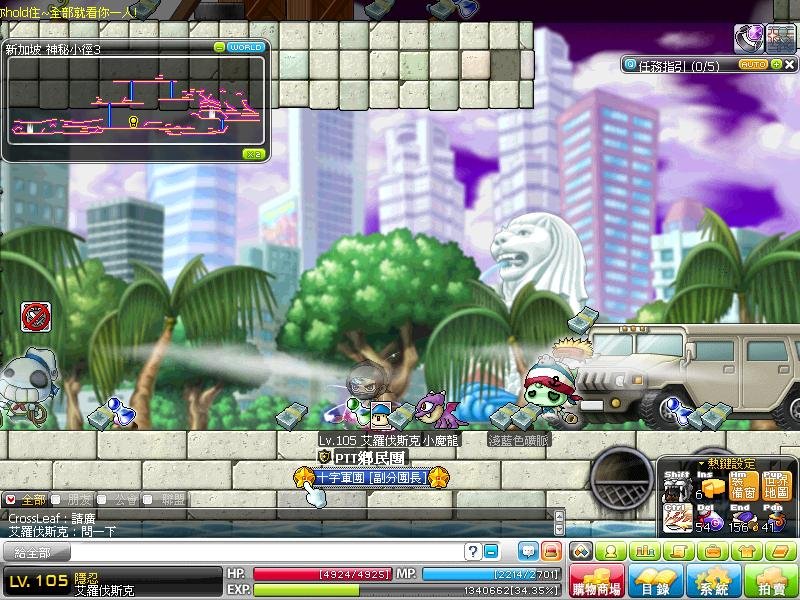This screenshot has height=600, width=800.
Task: Click the CrossLeaf chat message line
Action: tap(52, 518)
